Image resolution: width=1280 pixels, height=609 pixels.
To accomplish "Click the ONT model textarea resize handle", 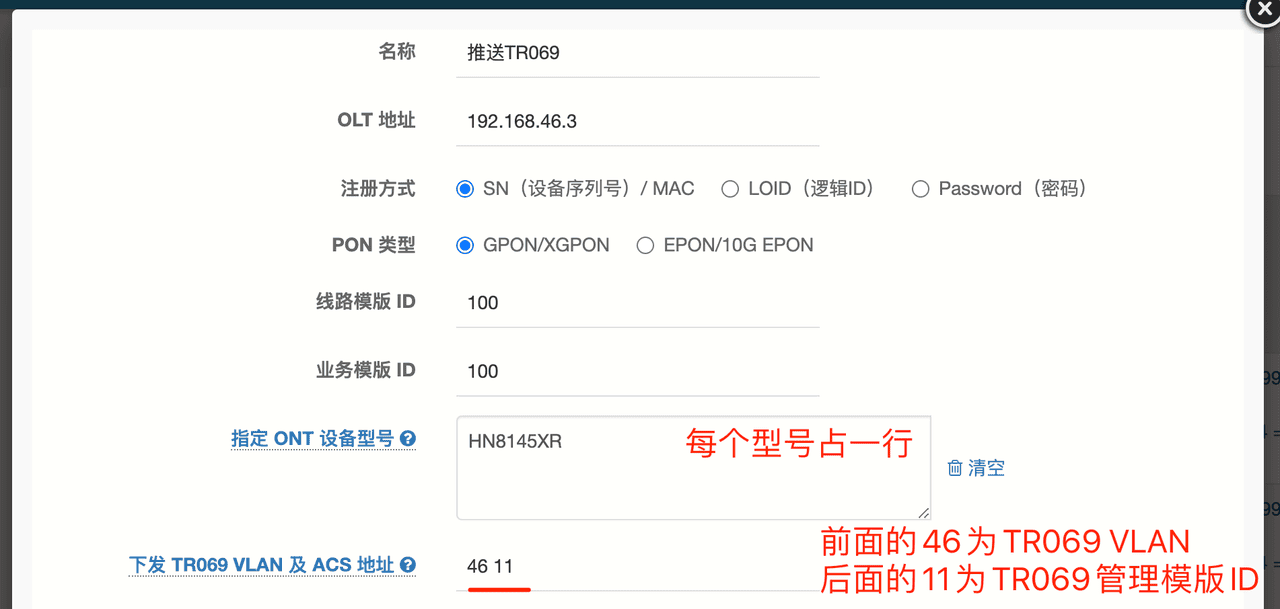I will (x=923, y=512).
